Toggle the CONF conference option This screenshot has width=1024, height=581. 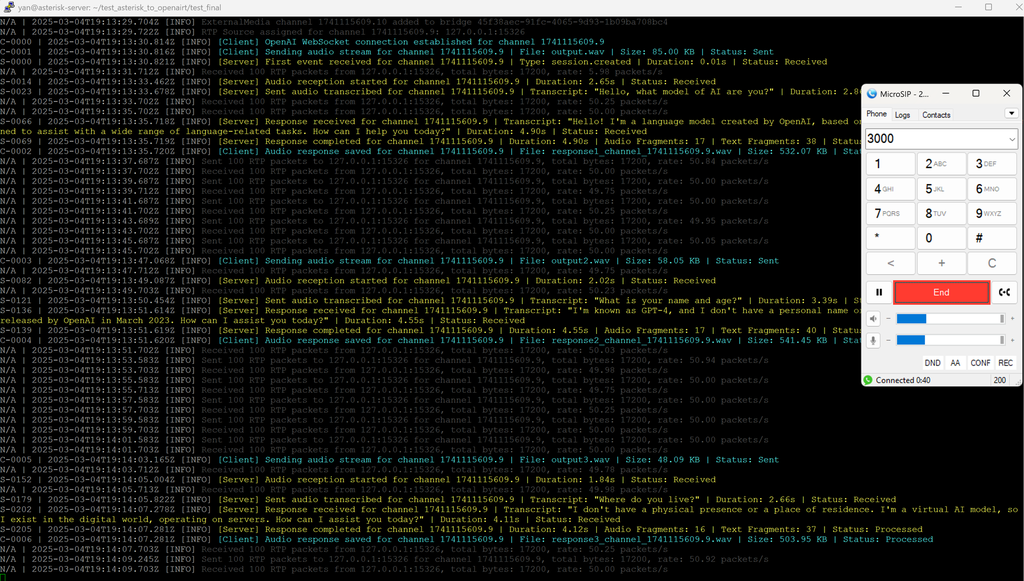point(980,364)
